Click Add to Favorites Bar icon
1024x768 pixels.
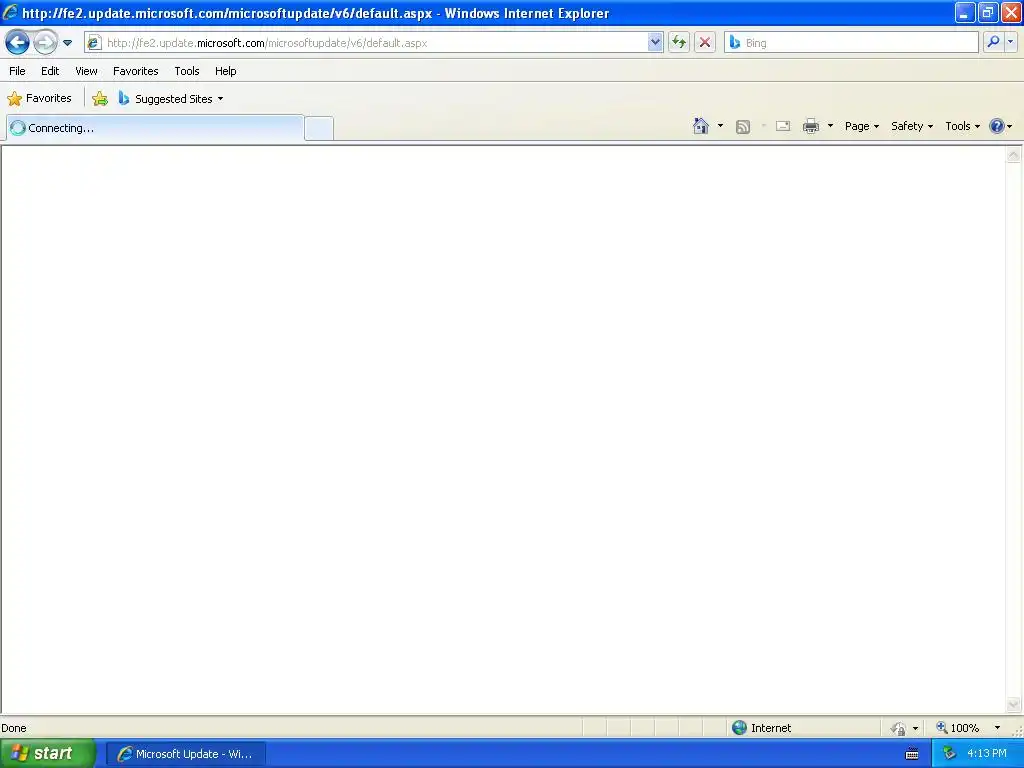tap(100, 99)
